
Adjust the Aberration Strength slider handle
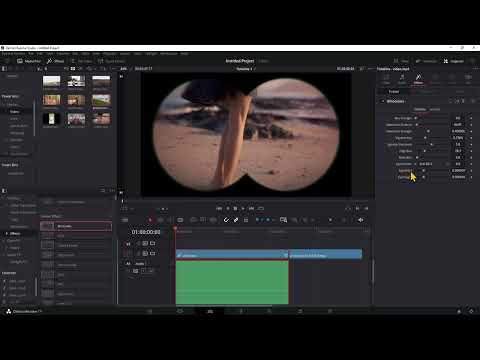click(x=428, y=131)
